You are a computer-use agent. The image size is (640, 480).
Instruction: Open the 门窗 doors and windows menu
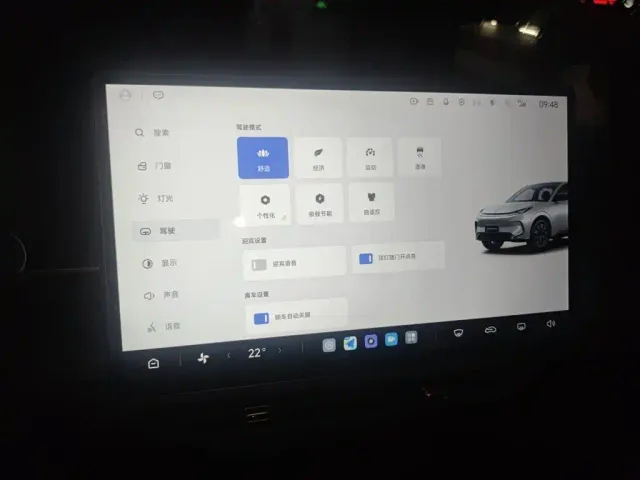click(x=154, y=166)
